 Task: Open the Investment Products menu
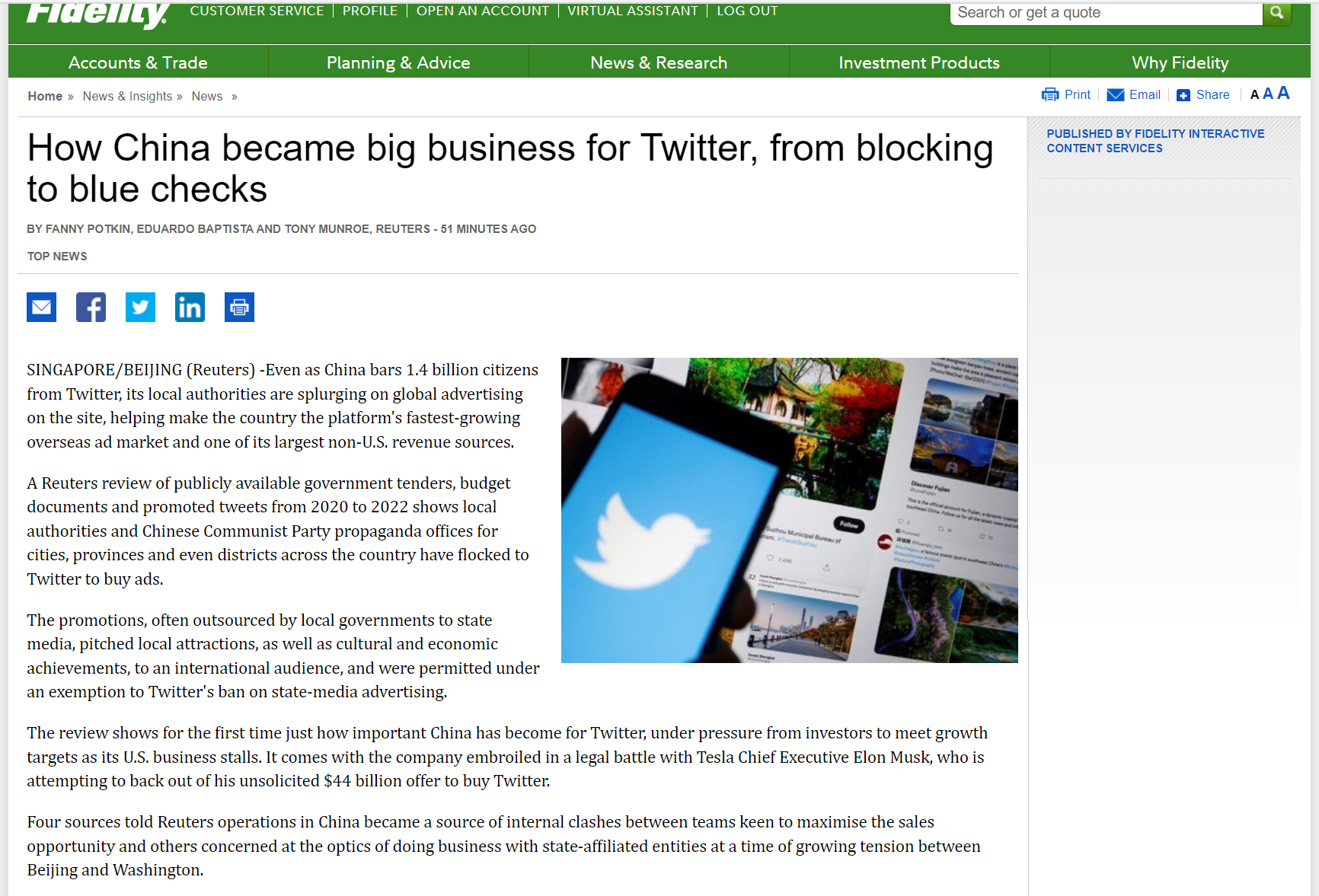[x=919, y=62]
